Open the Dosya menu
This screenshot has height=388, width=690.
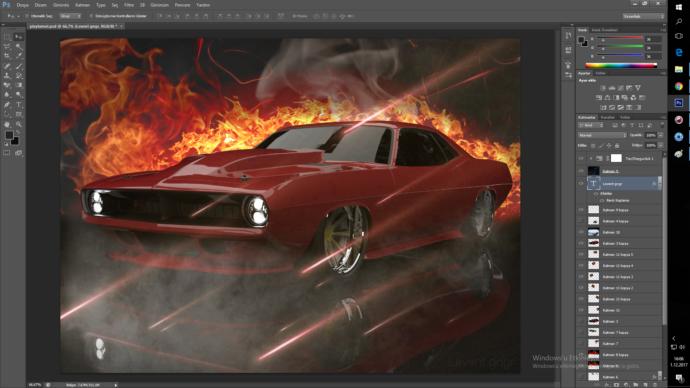click(x=22, y=5)
